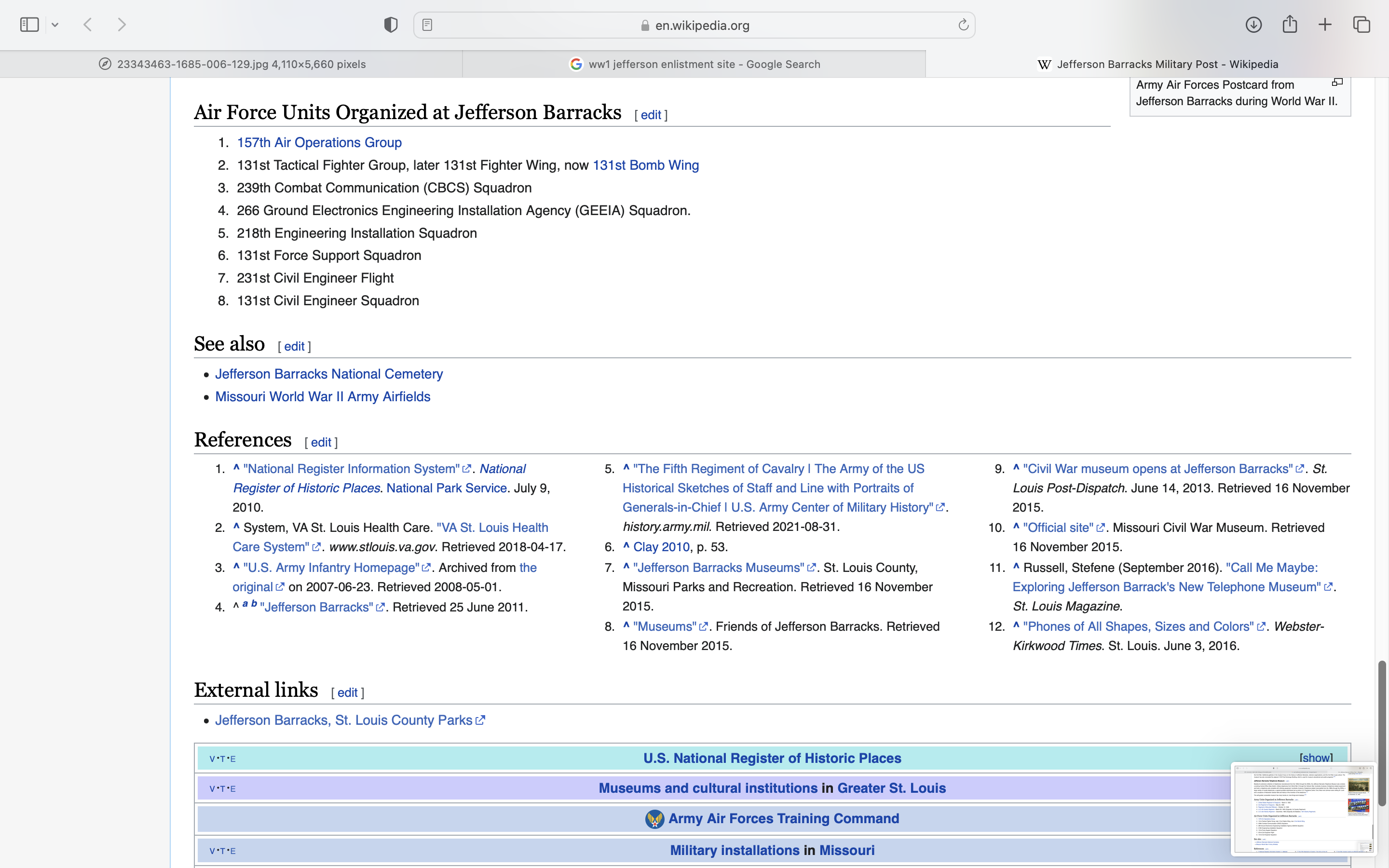Open the Reader view icon in address bar
Viewport: 1389px width, 868px height.
427,25
